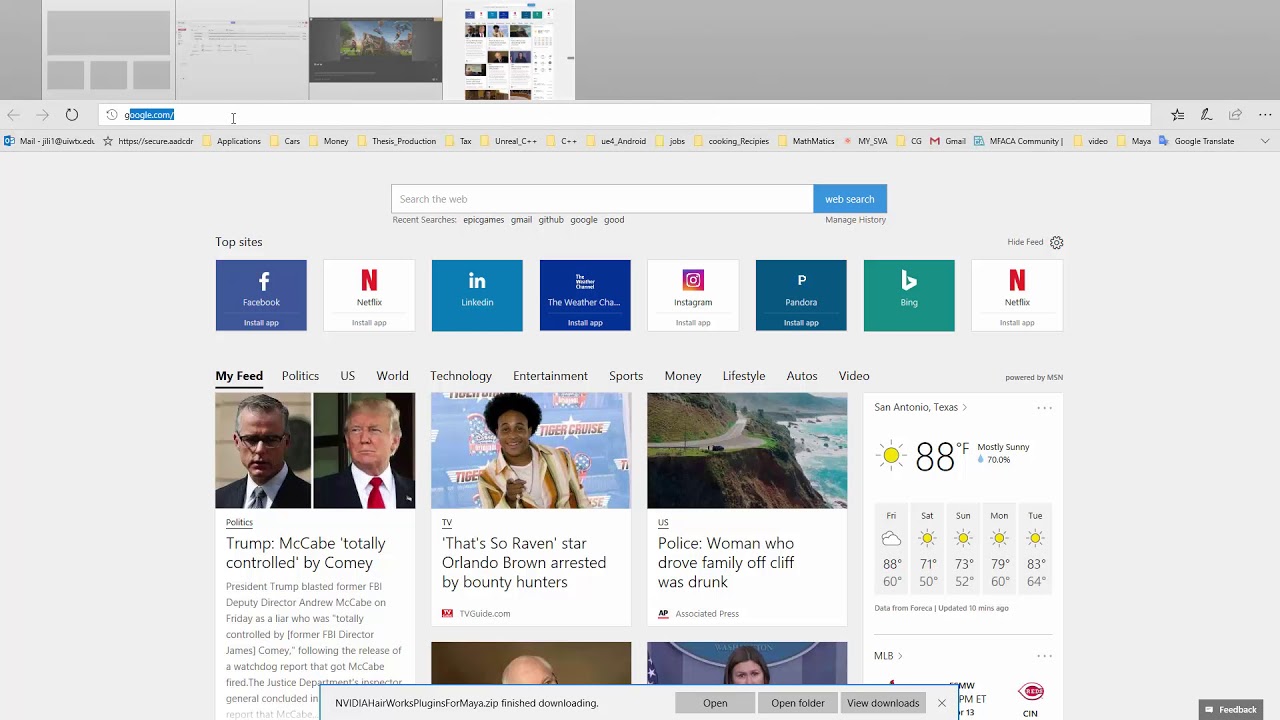Open the Instagram top site tile
The image size is (1280, 720).
693,295
